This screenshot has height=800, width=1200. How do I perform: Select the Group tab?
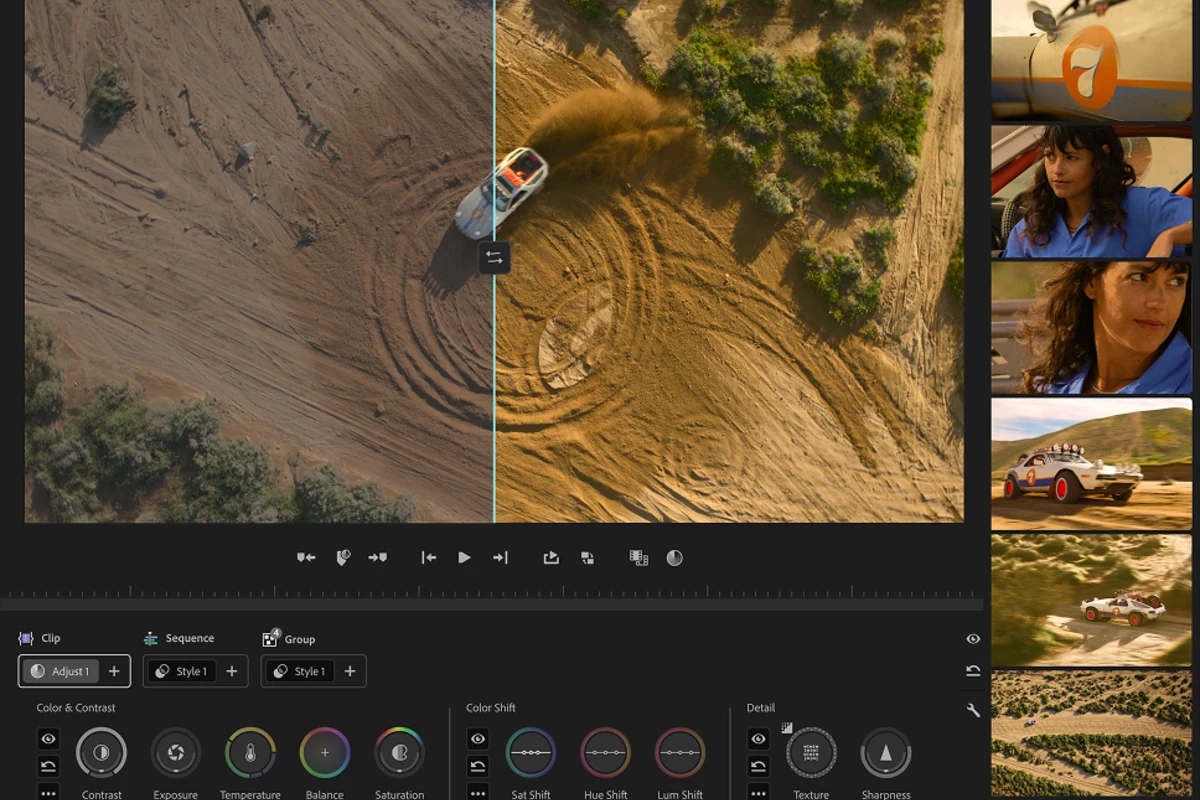[289, 639]
